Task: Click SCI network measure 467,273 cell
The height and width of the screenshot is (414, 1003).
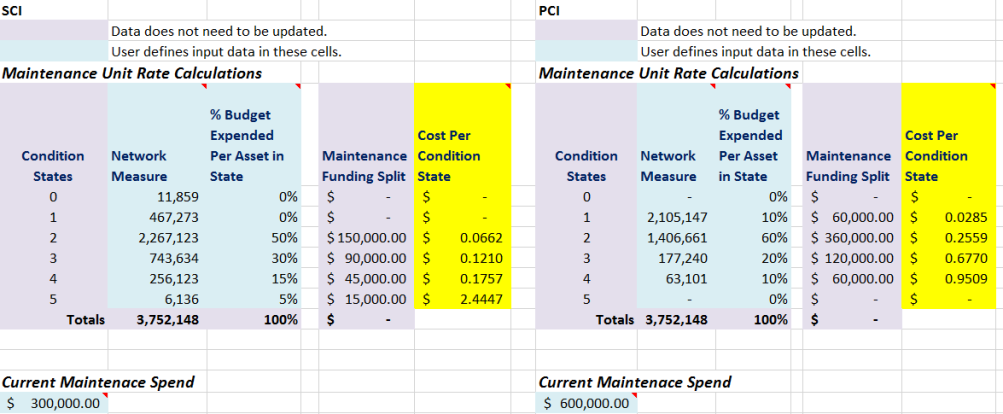Action: [157, 217]
